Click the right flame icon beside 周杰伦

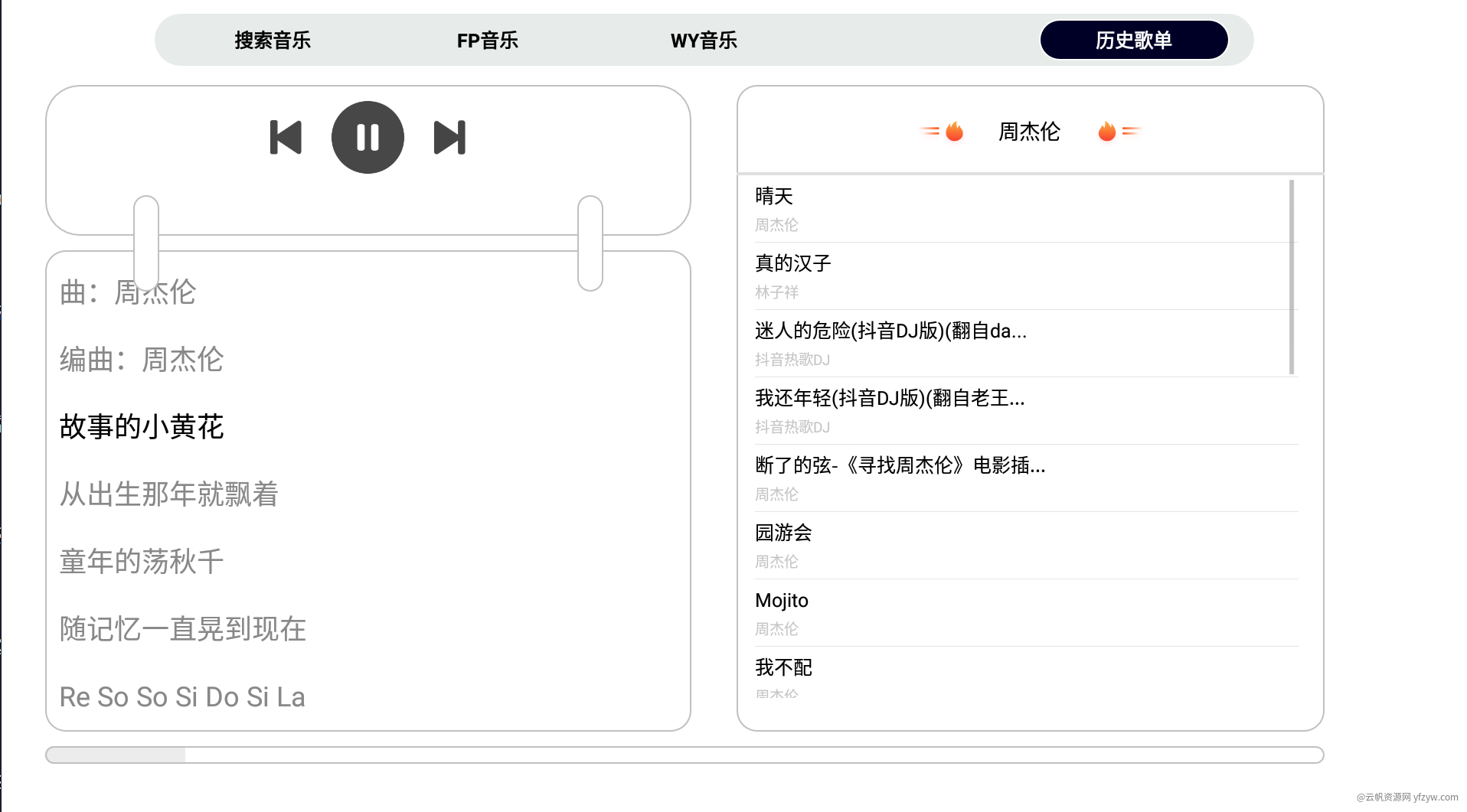1107,131
